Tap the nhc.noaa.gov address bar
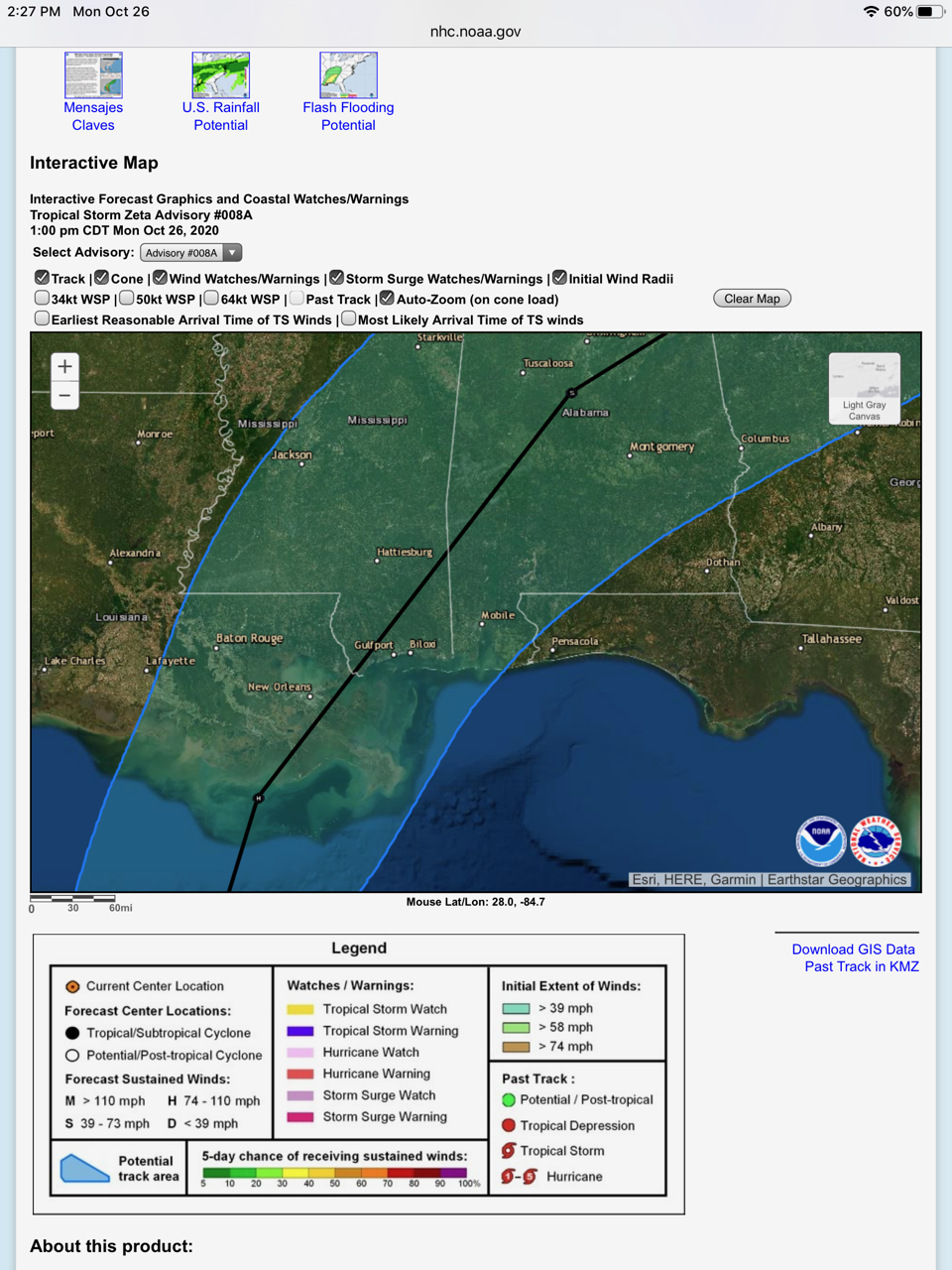Screen dimensions: 952x1270 click(476, 32)
